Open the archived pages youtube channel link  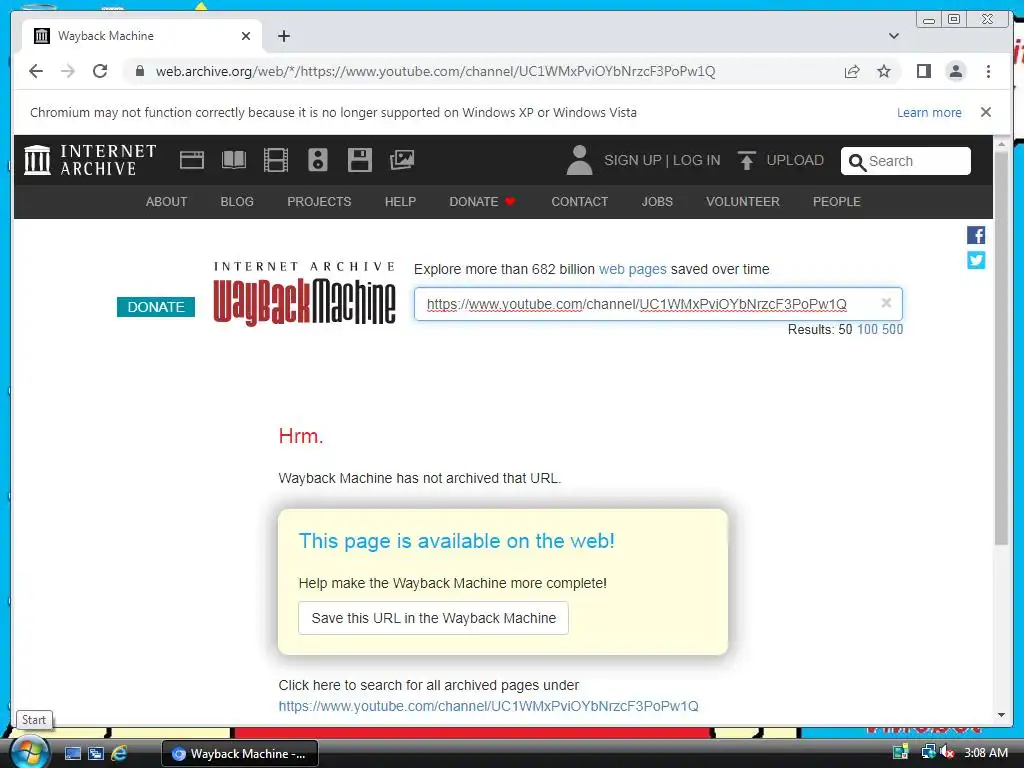point(488,706)
